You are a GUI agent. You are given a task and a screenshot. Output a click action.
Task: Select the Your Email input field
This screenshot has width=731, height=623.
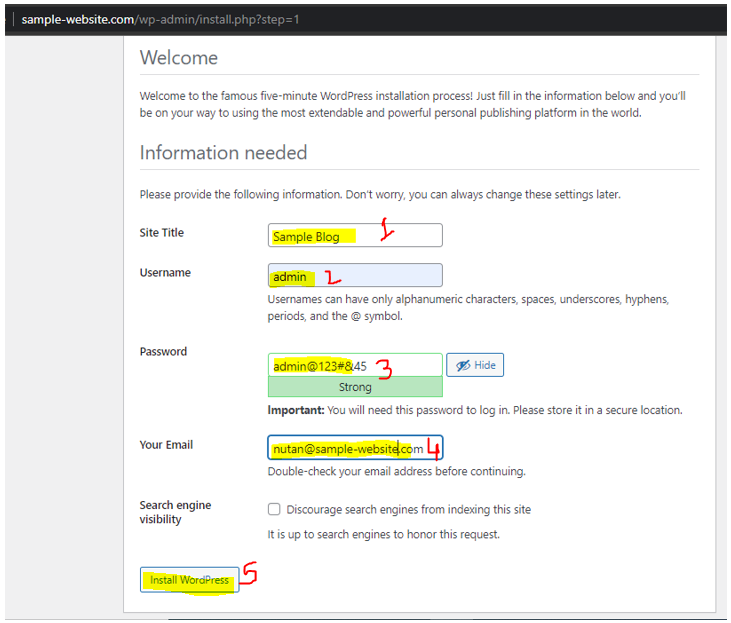[355, 448]
